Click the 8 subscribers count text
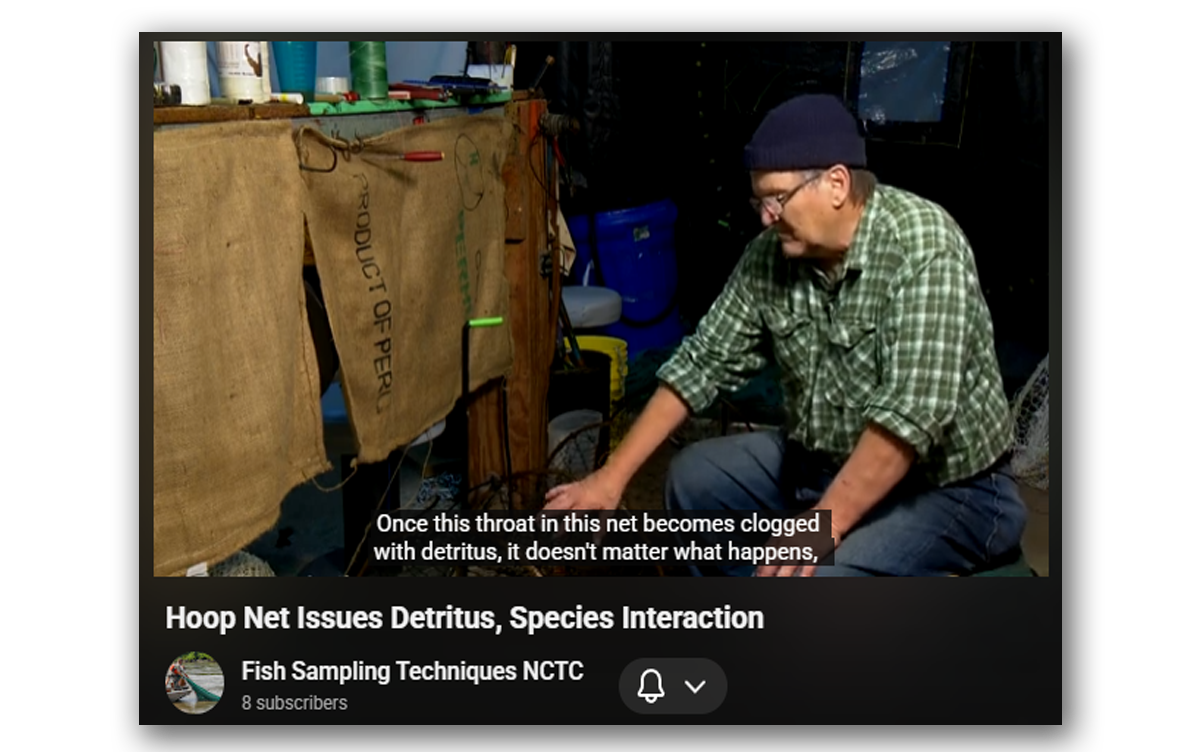Image resolution: width=1200 pixels, height=752 pixels. (294, 703)
